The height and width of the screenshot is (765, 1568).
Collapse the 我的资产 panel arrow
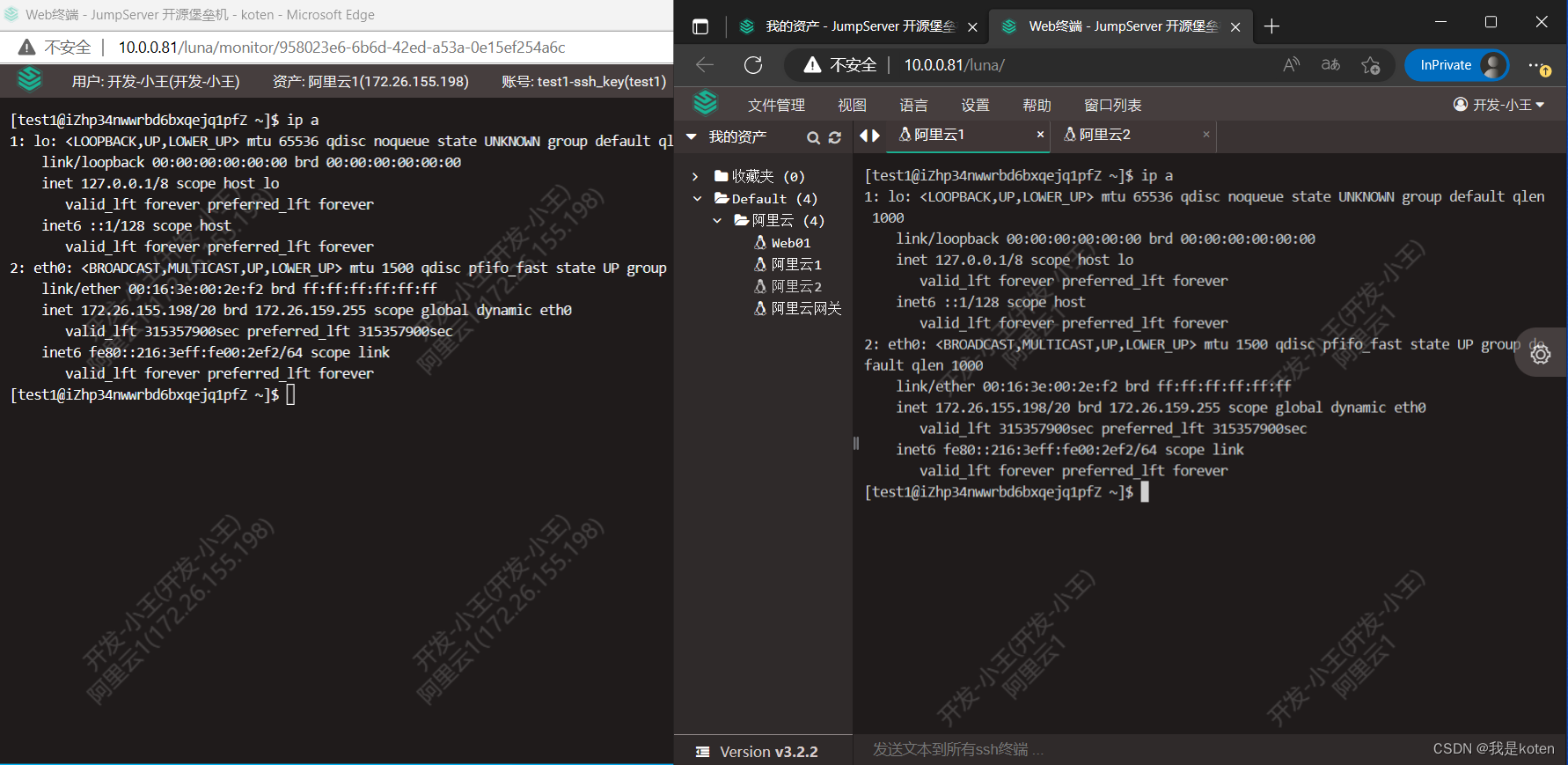tap(692, 136)
